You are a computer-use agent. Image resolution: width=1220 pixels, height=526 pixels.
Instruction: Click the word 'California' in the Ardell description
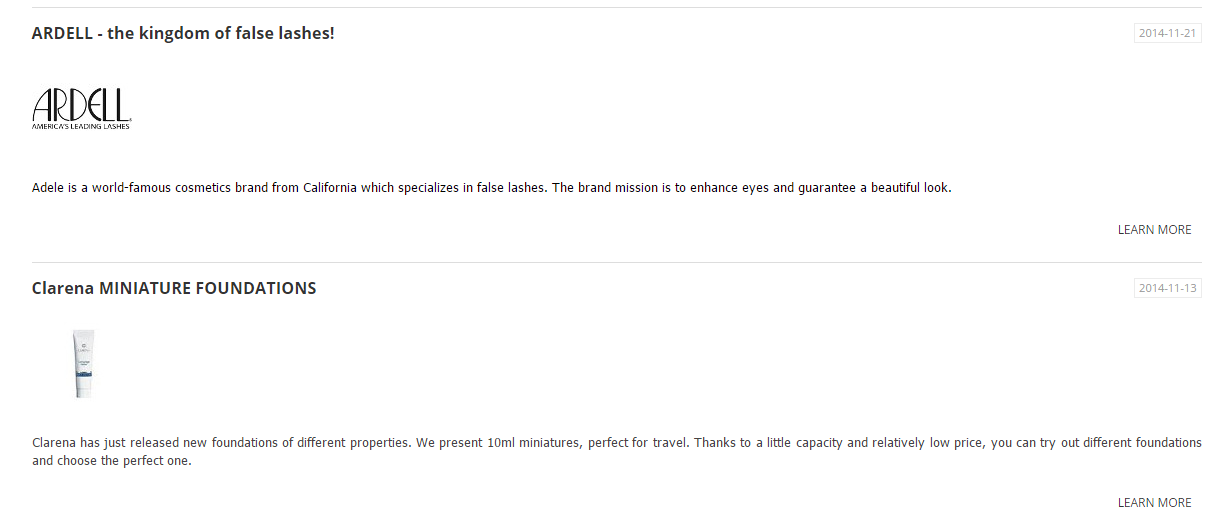330,187
